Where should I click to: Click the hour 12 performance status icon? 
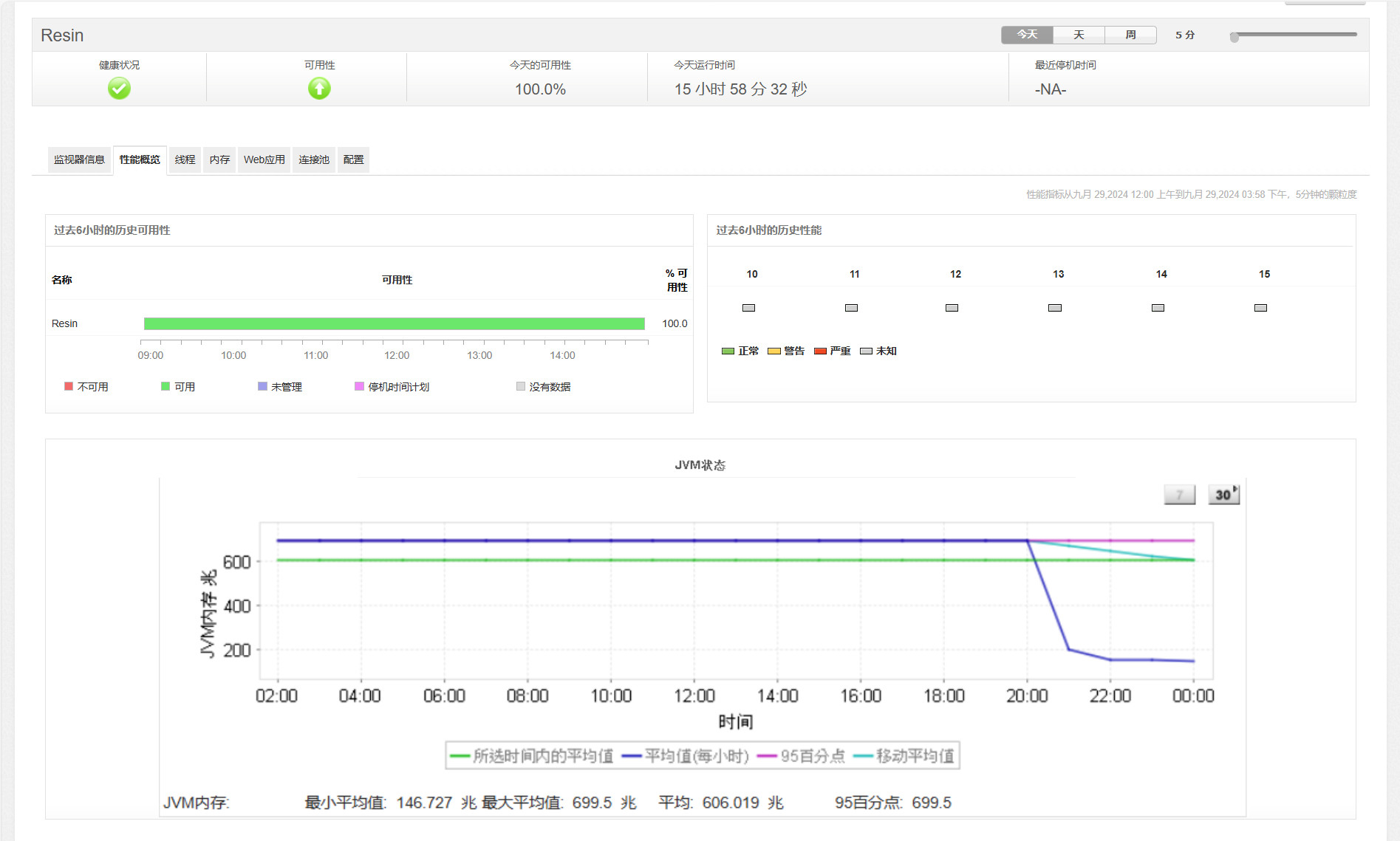(x=952, y=308)
